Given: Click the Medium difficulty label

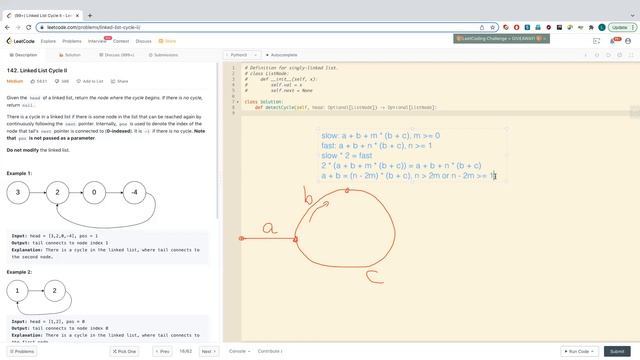Looking at the screenshot, I should tap(15, 81).
